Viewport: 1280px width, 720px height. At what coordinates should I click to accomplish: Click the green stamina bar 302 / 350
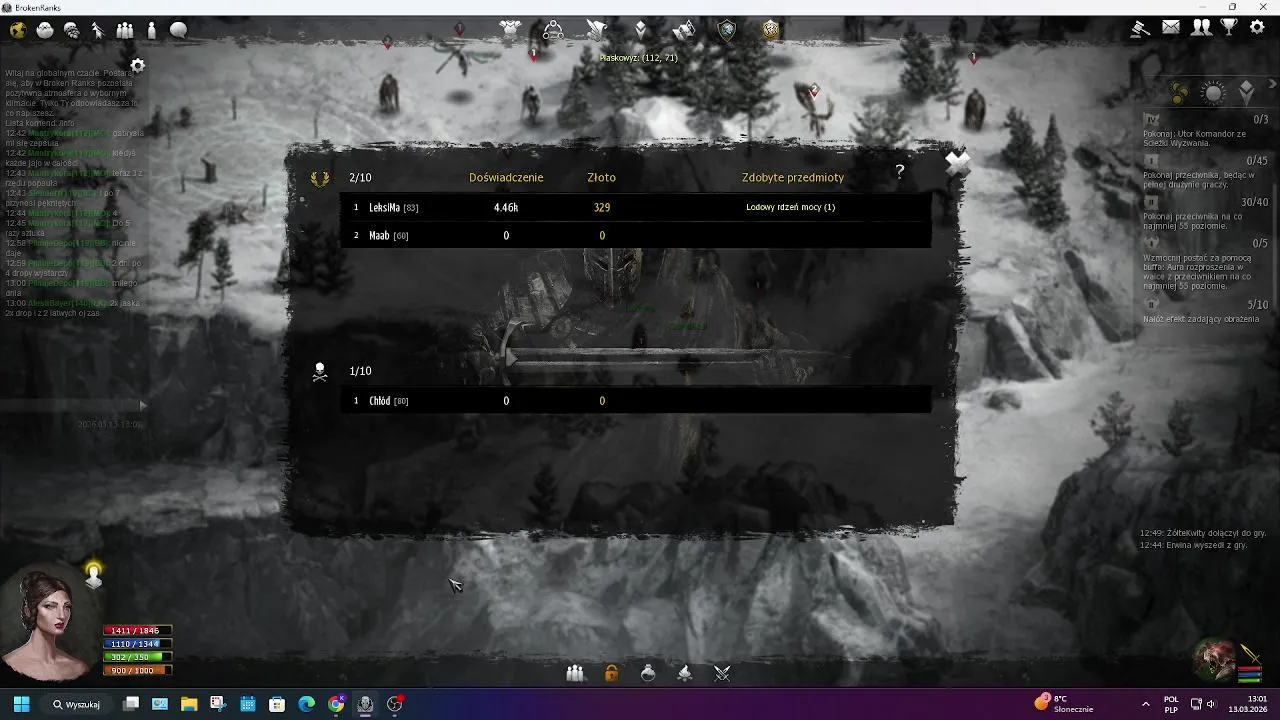pyautogui.click(x=138, y=657)
